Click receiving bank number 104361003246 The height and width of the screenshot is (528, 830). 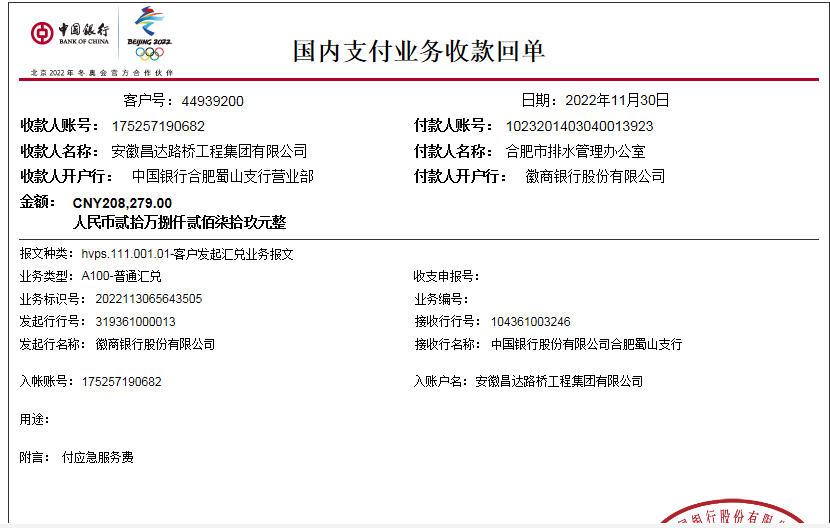pyautogui.click(x=530, y=322)
